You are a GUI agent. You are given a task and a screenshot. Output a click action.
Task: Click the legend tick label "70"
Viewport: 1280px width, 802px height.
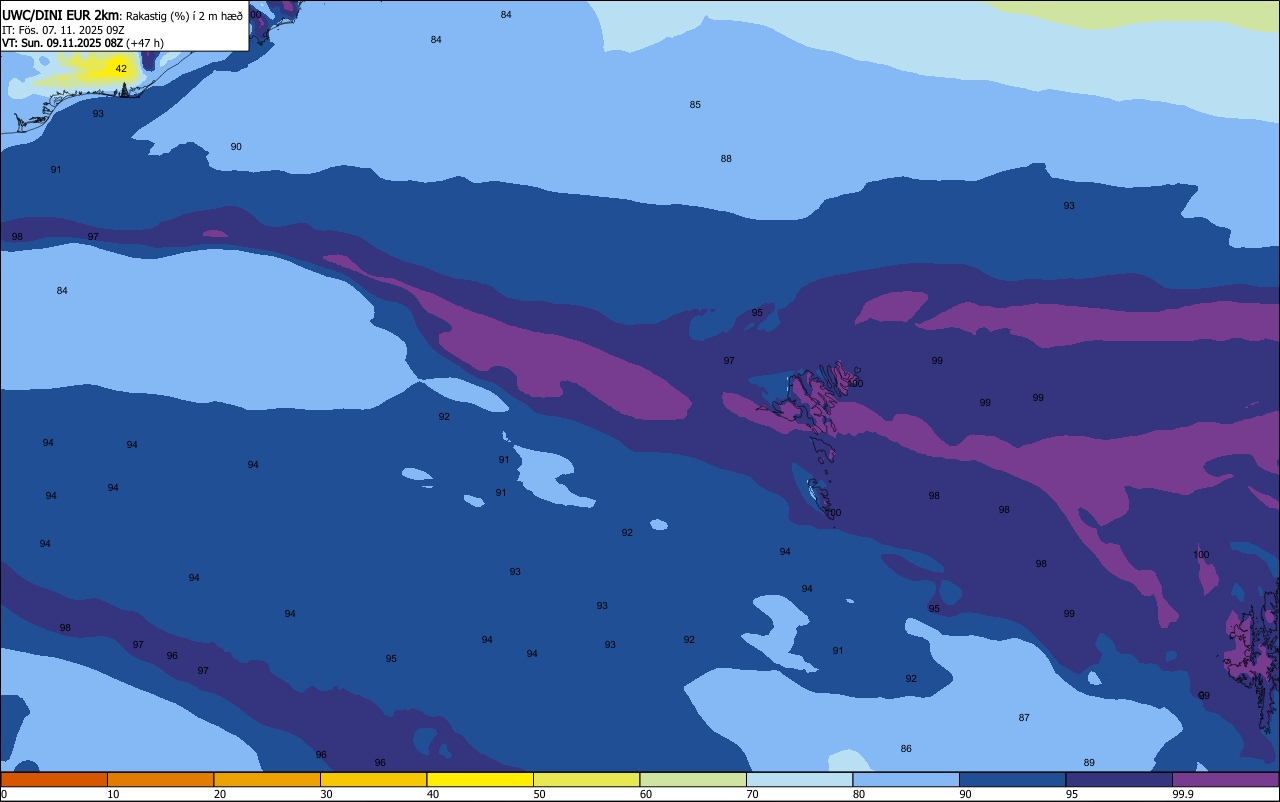752,794
